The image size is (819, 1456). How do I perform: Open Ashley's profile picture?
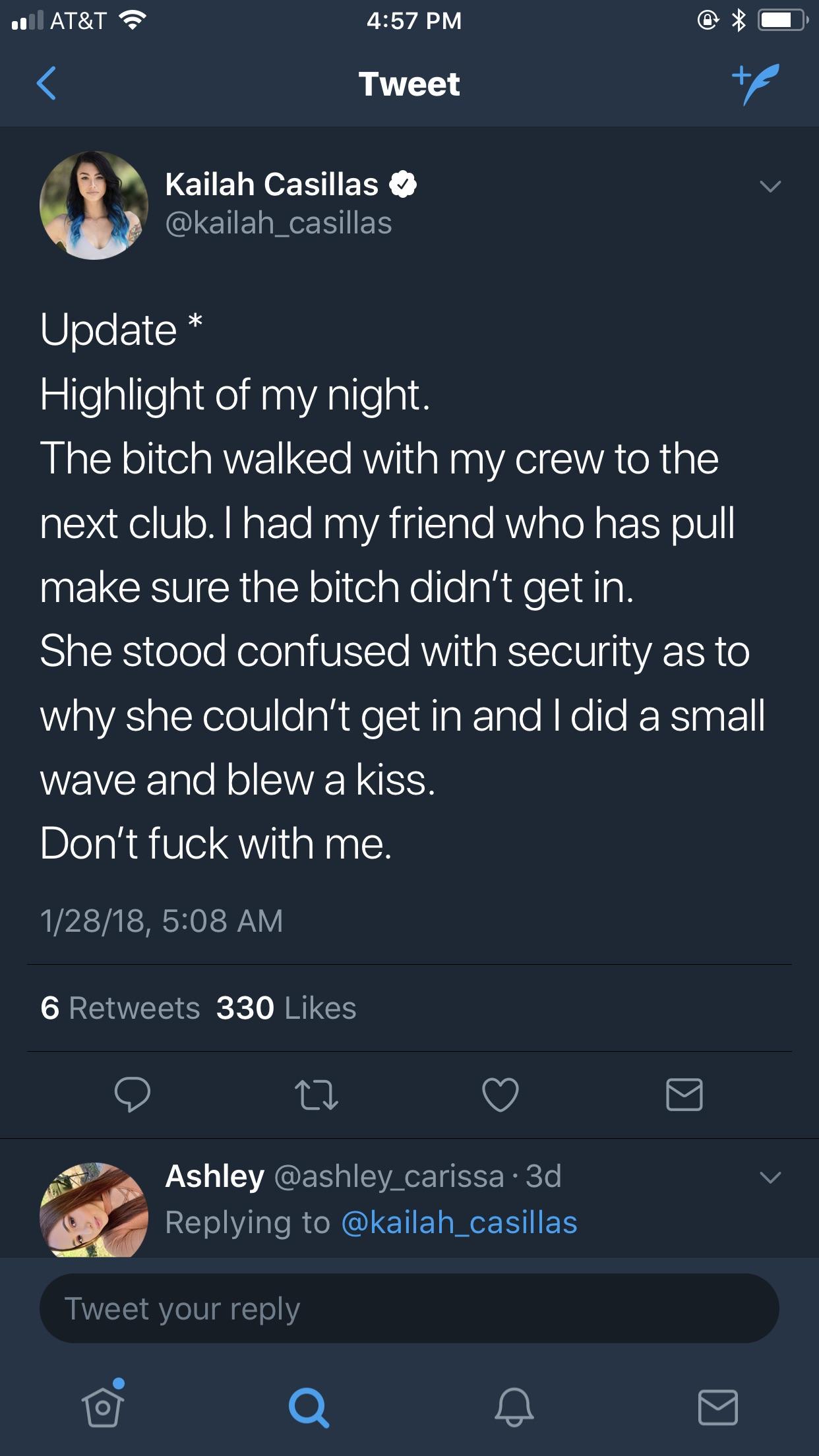(x=94, y=1209)
